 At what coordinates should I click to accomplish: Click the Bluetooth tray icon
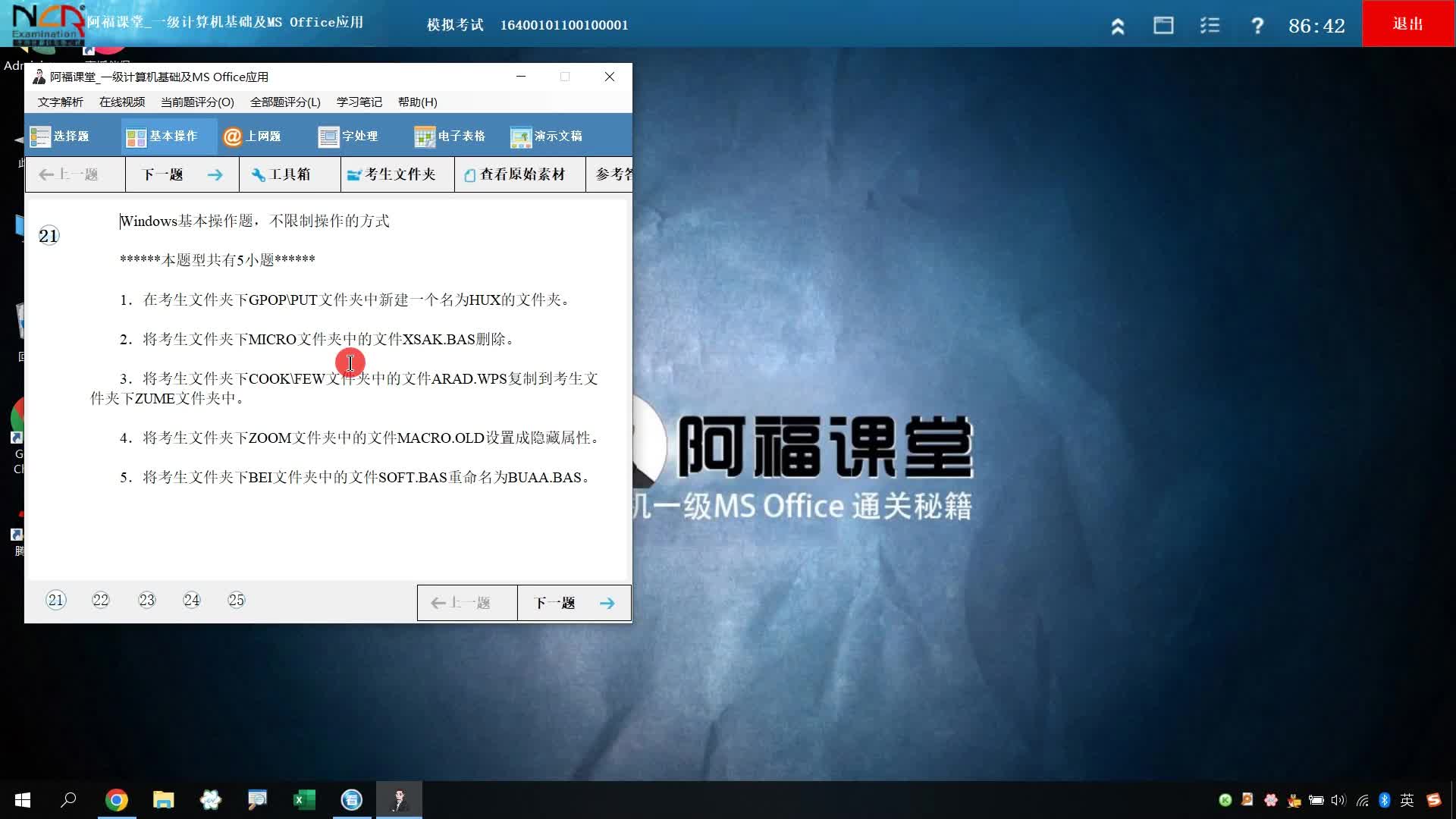click(x=1384, y=800)
